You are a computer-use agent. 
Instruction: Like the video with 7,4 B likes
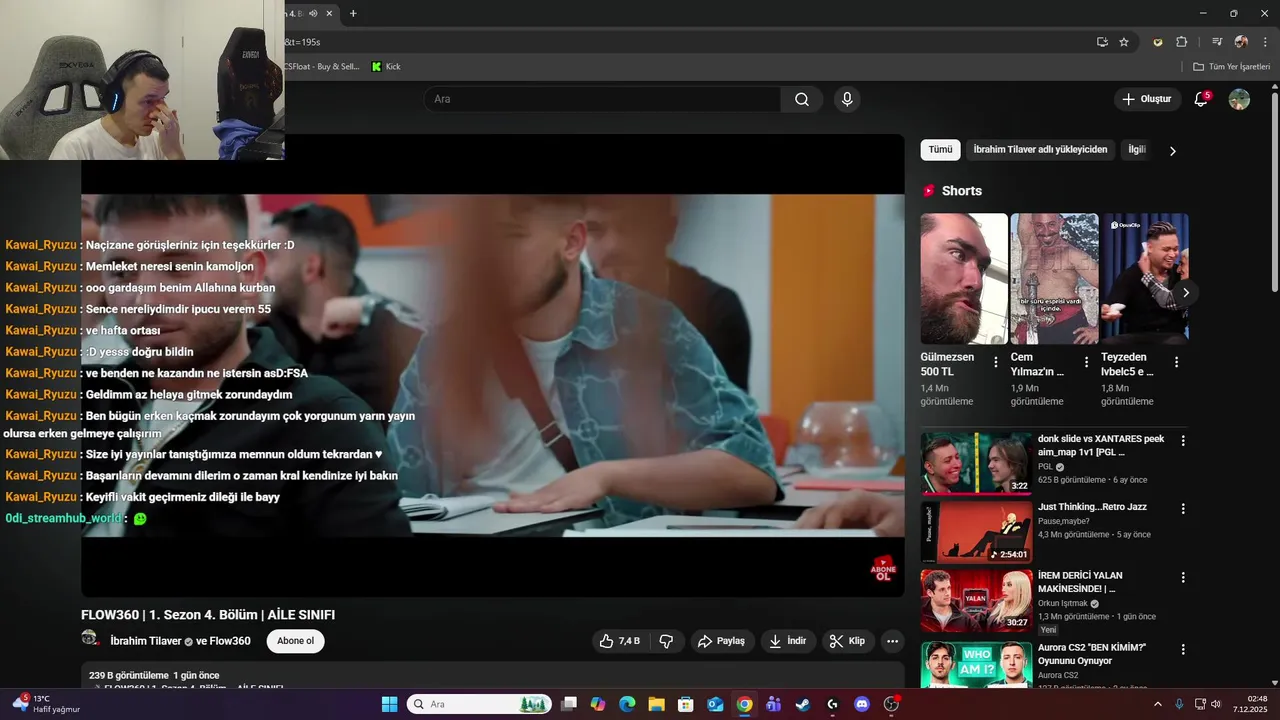pyautogui.click(x=619, y=641)
